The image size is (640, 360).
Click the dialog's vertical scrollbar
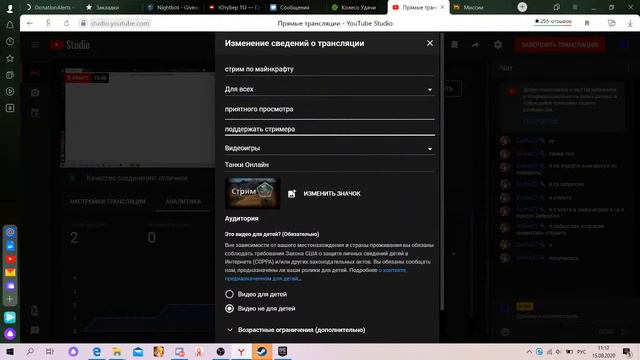(x=442, y=171)
